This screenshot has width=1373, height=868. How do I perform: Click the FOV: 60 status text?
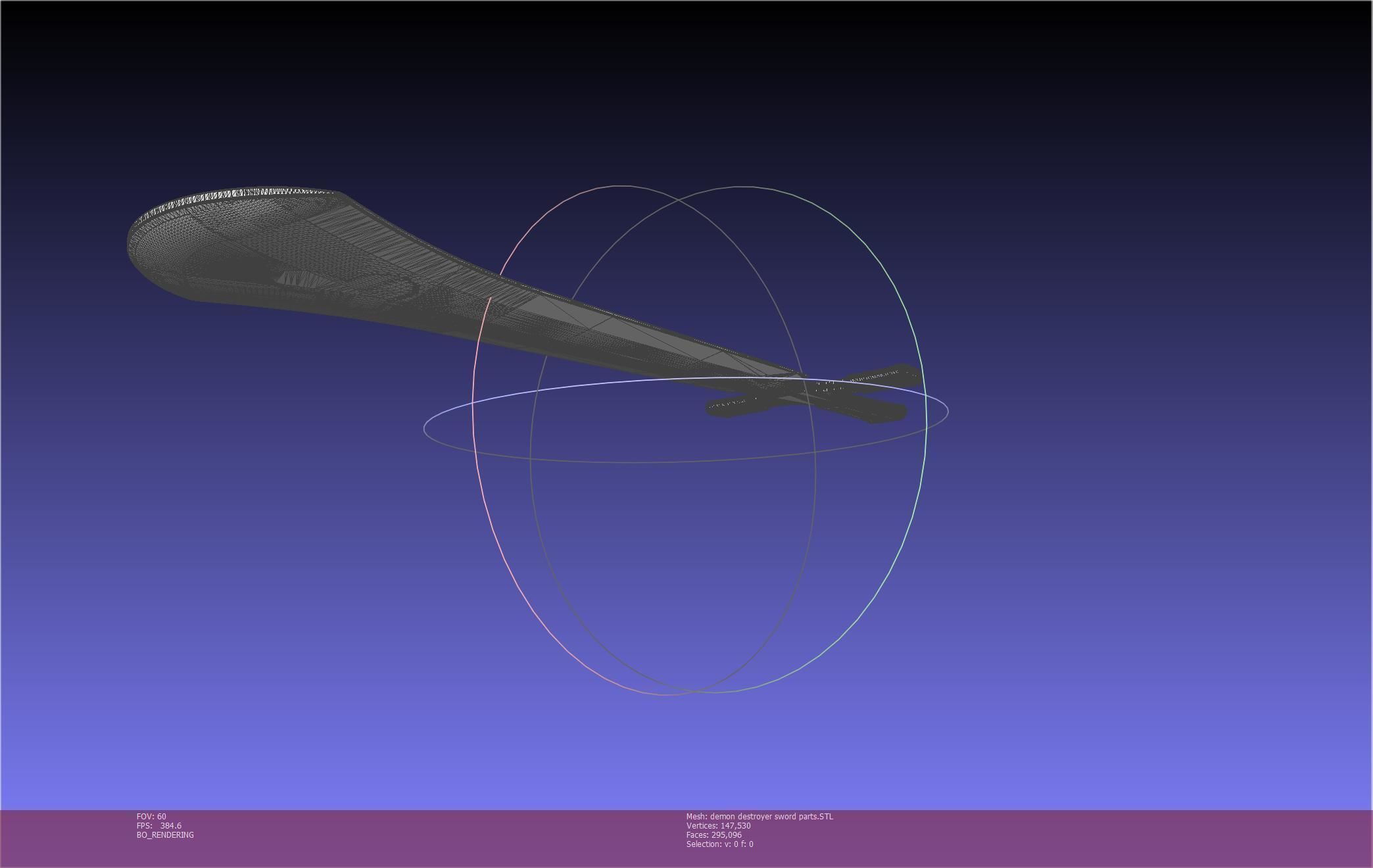click(x=151, y=816)
